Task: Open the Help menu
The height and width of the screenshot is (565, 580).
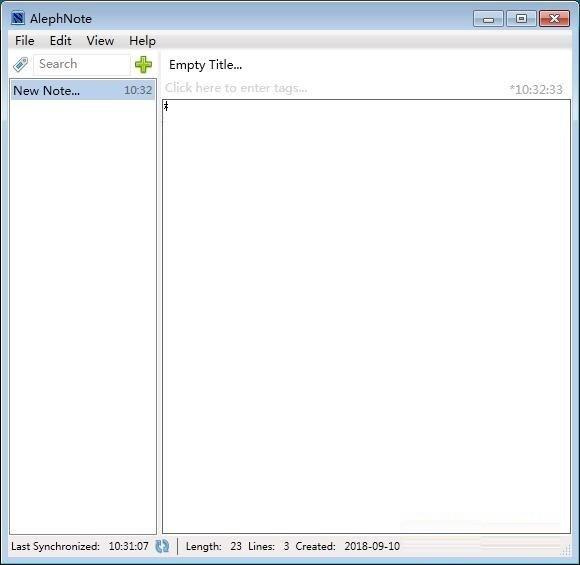Action: (142, 41)
